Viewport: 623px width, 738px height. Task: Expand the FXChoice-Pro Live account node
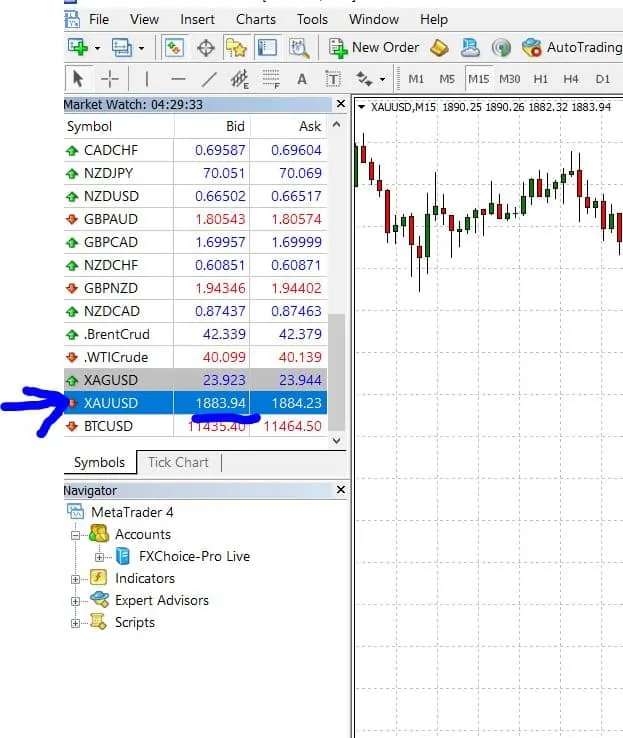(x=99, y=557)
